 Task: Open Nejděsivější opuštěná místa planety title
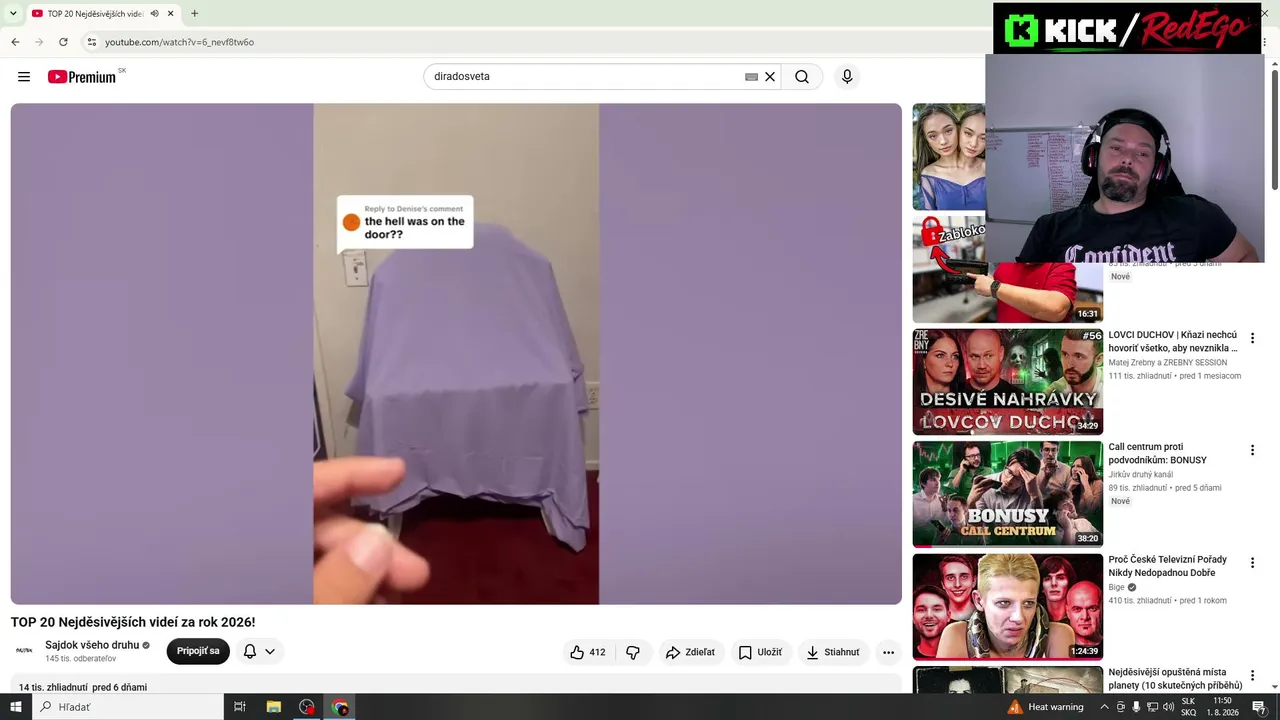tap(1175, 679)
